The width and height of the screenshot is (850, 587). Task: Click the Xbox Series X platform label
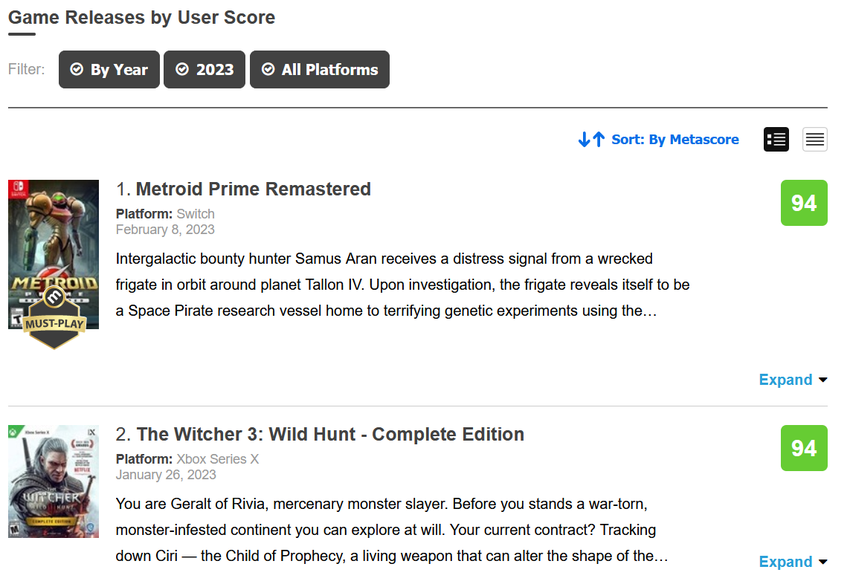coord(217,459)
